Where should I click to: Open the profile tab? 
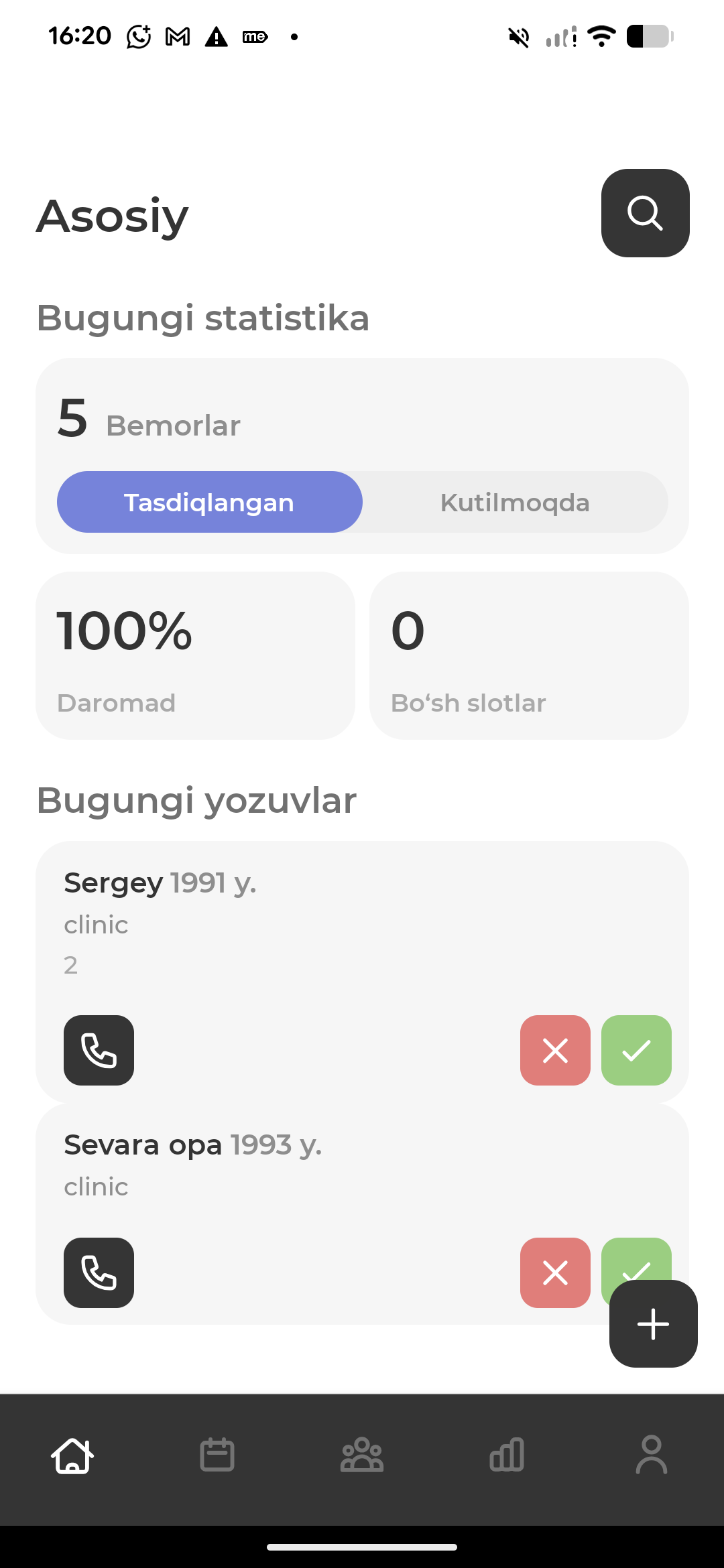pos(651,1455)
